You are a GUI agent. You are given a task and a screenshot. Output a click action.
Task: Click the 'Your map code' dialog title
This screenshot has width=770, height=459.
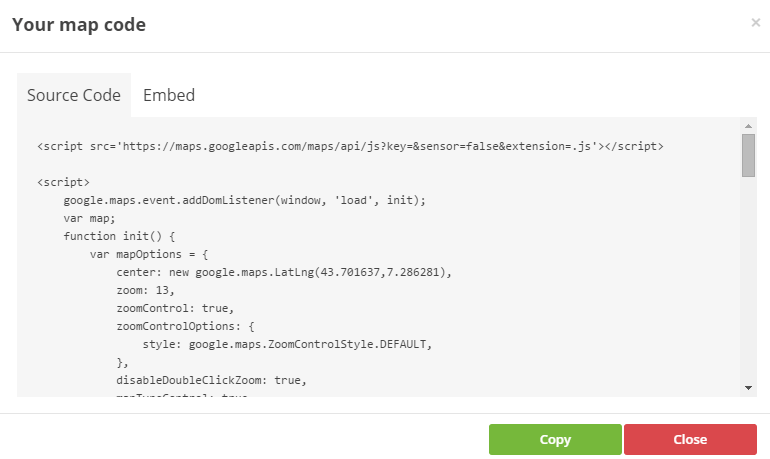point(79,25)
